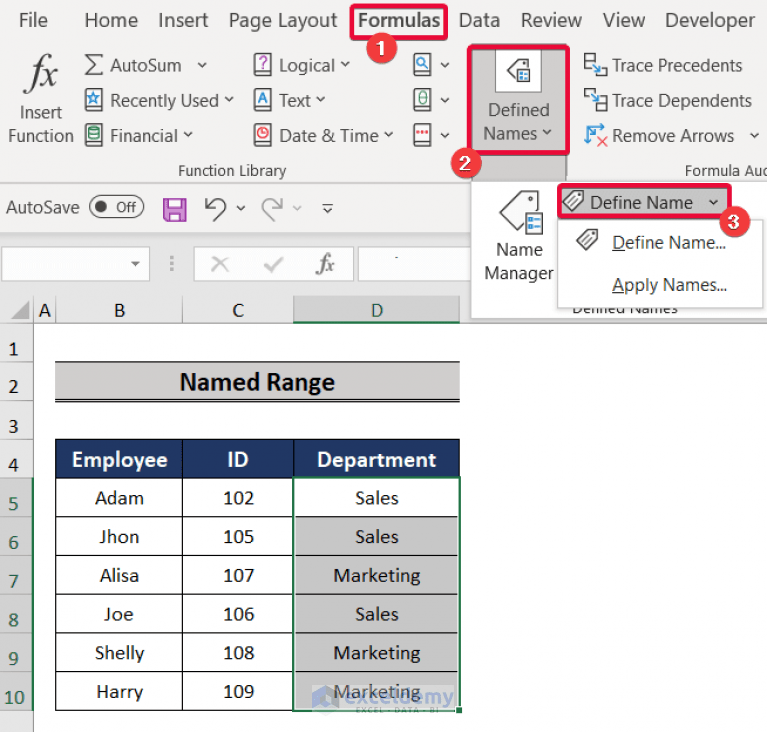767x732 pixels.
Task: Click the formula bar Cancel X icon
Action: 220,264
